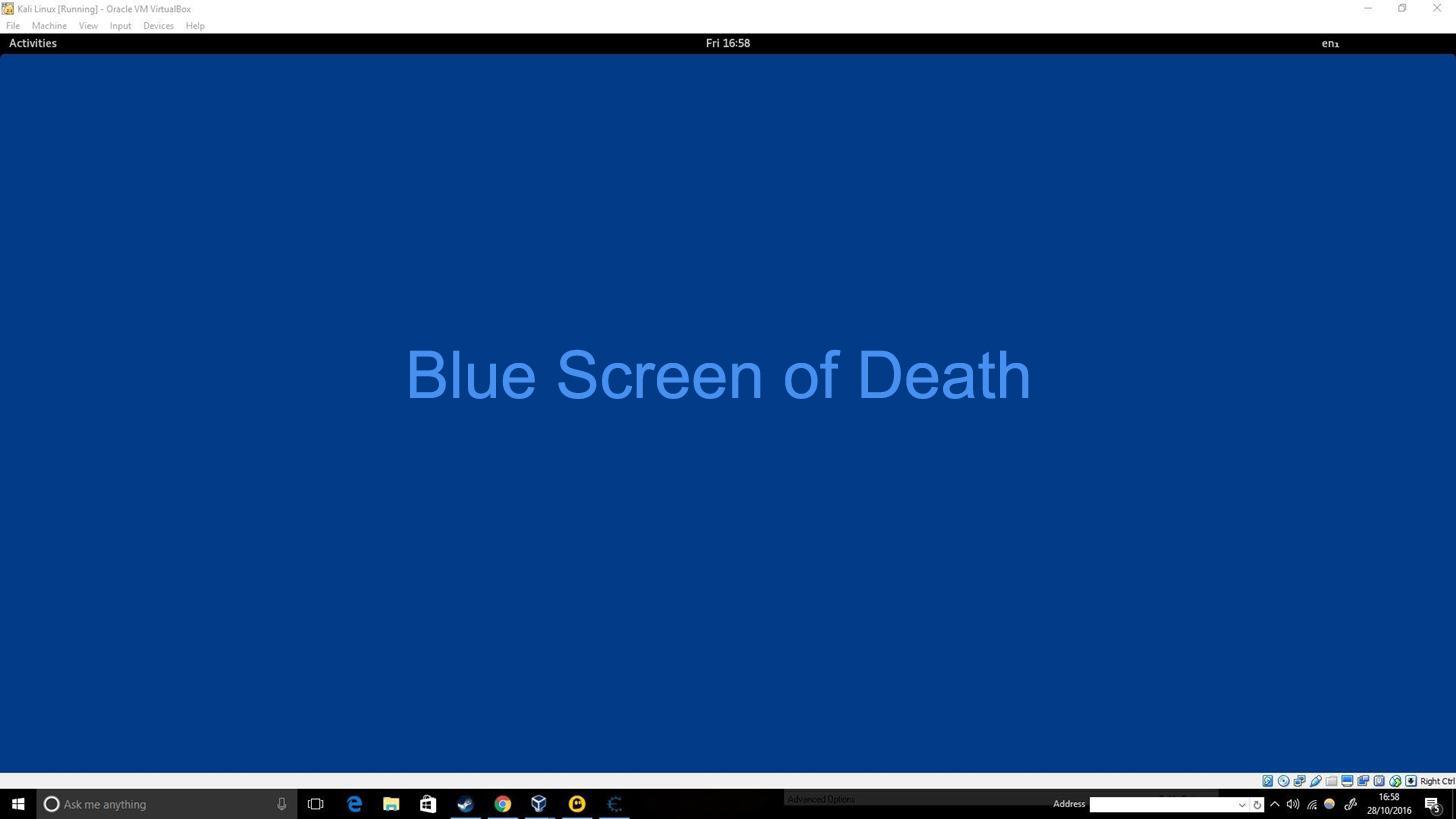
Task: Click the optical drive status icon
Action: [1283, 781]
